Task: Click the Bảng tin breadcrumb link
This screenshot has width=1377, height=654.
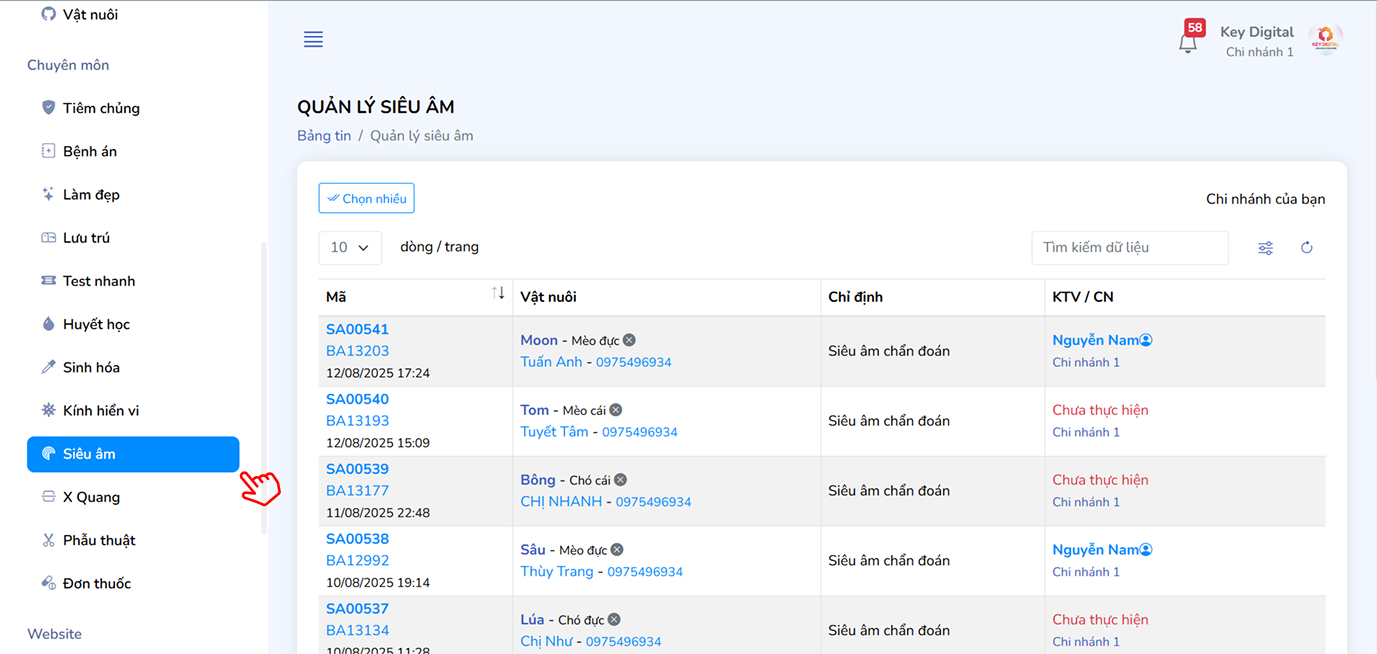Action: tap(324, 135)
